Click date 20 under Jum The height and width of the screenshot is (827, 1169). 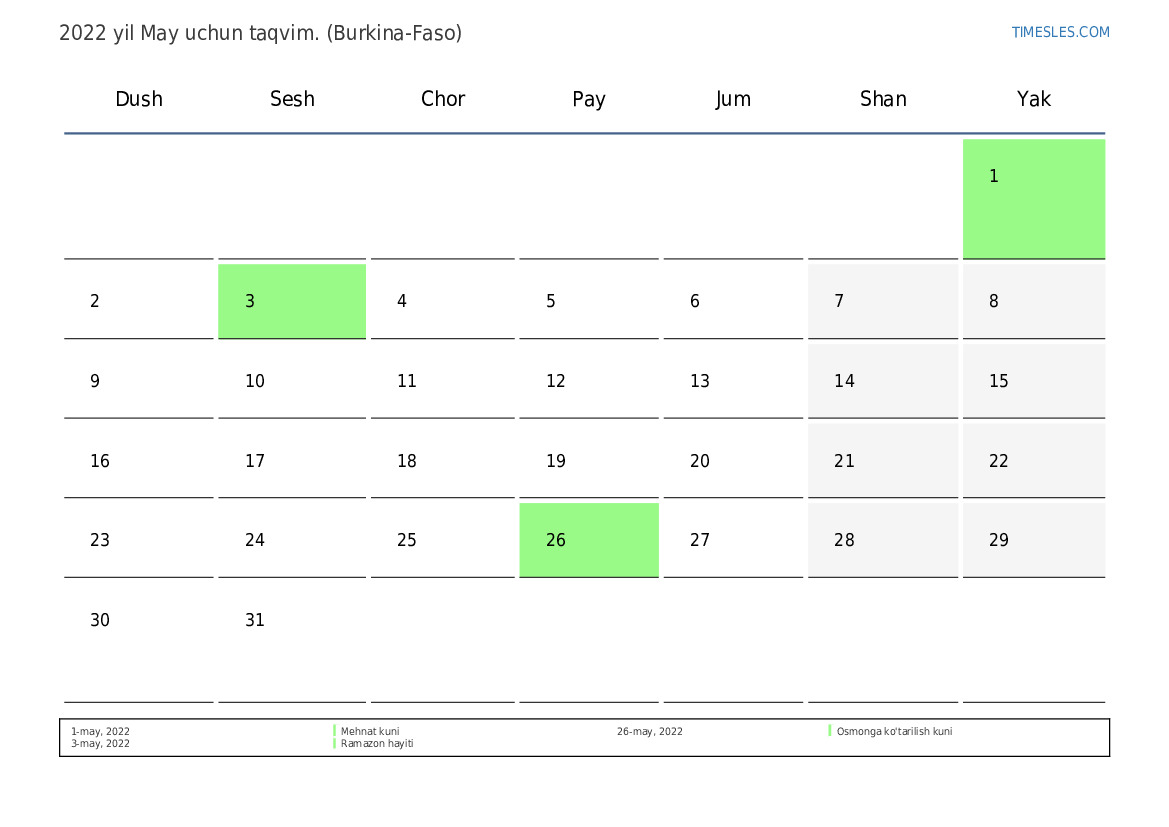point(700,461)
